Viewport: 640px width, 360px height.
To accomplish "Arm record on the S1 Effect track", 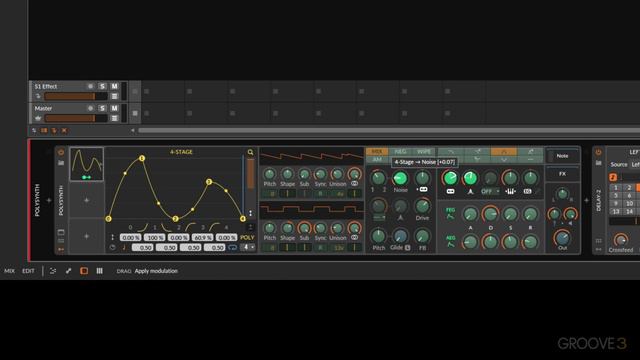I will (x=90, y=86).
